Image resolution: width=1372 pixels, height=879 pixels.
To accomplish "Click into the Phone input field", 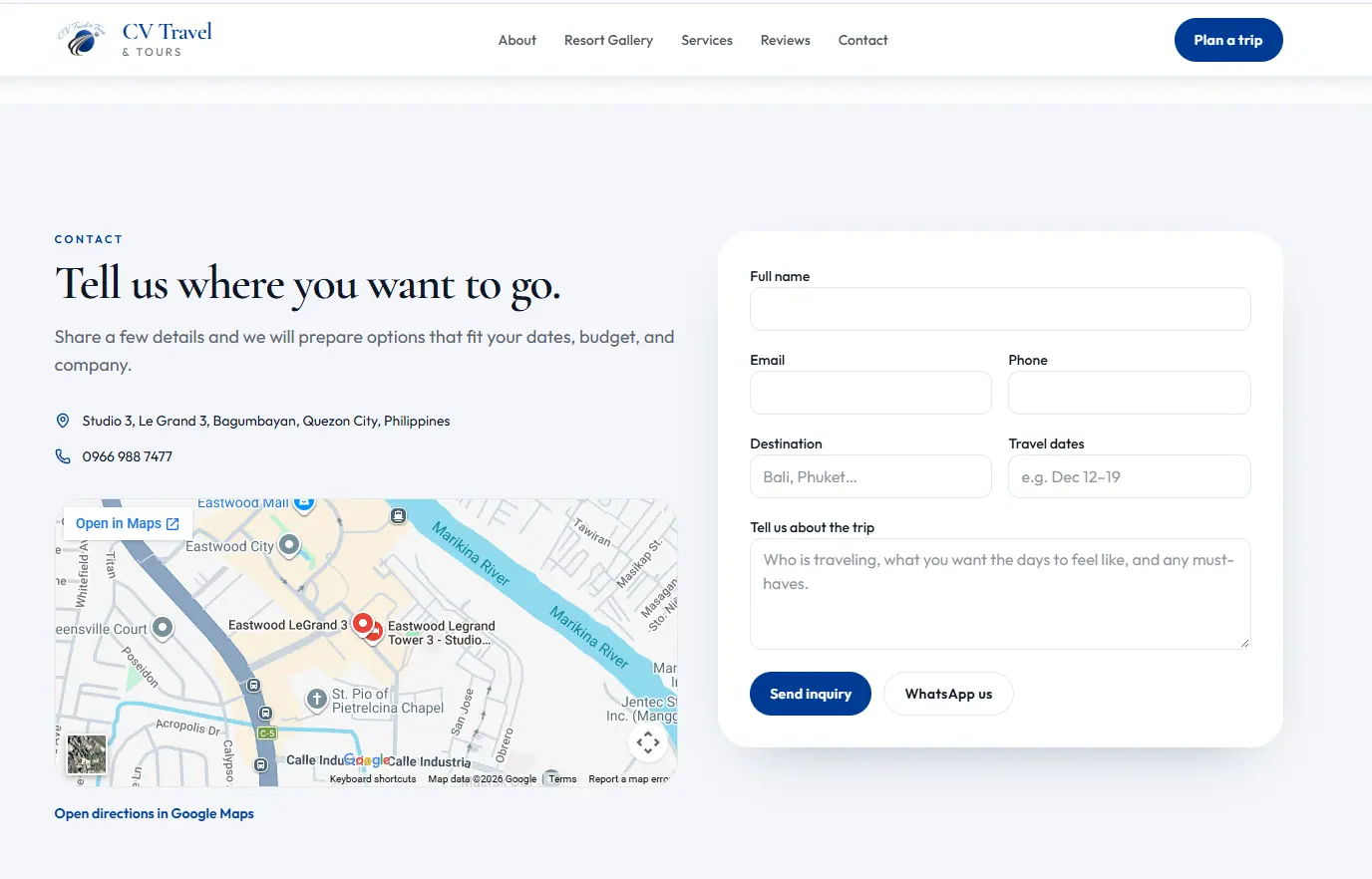I will (x=1130, y=393).
